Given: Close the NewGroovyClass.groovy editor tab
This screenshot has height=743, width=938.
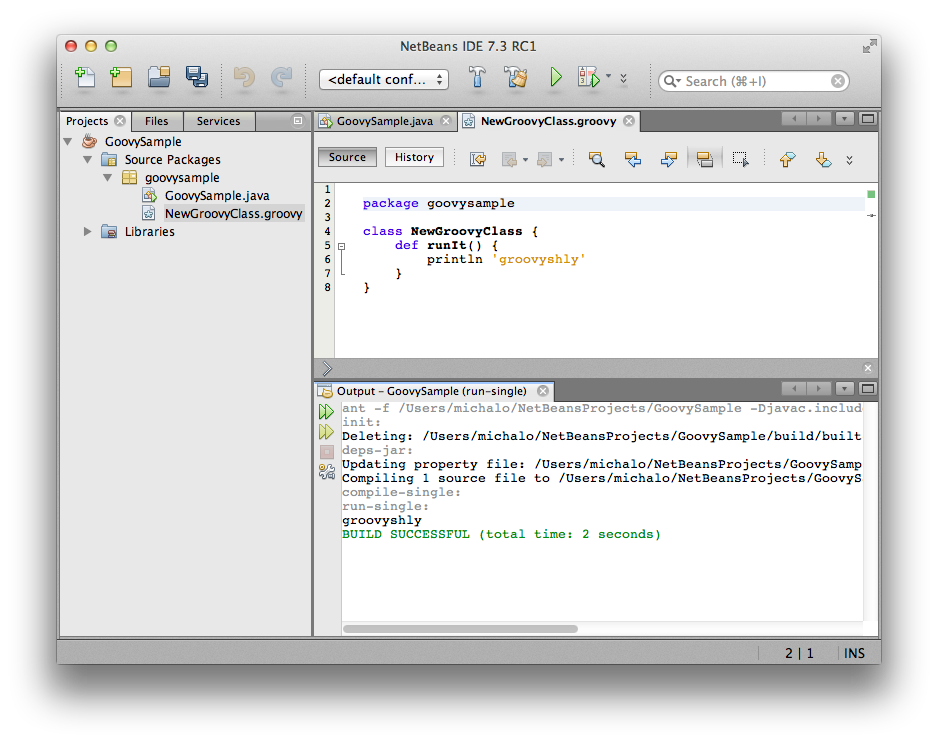Looking at the screenshot, I should [x=629, y=121].
